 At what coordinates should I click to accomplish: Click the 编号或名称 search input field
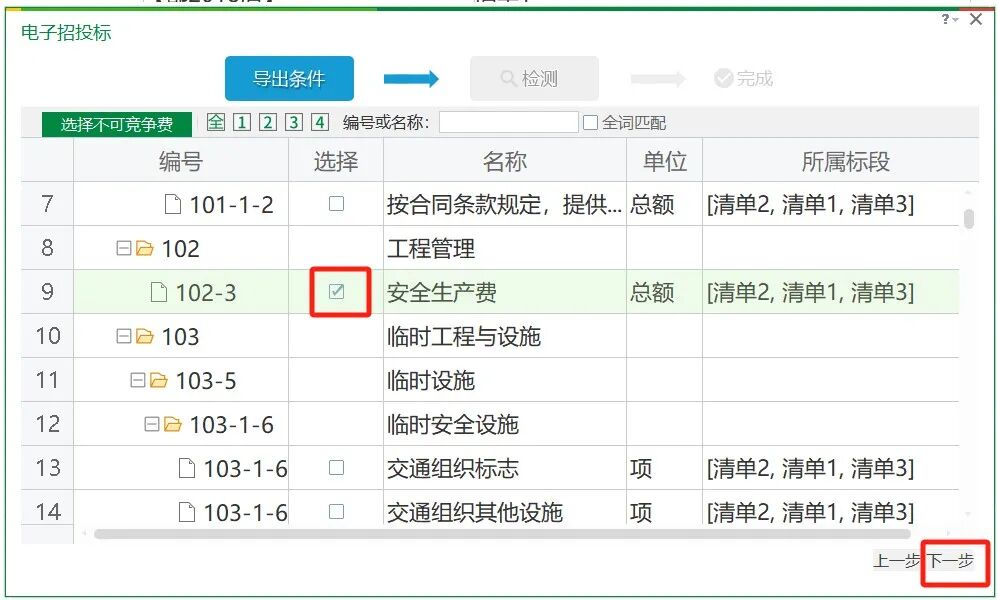click(x=509, y=122)
